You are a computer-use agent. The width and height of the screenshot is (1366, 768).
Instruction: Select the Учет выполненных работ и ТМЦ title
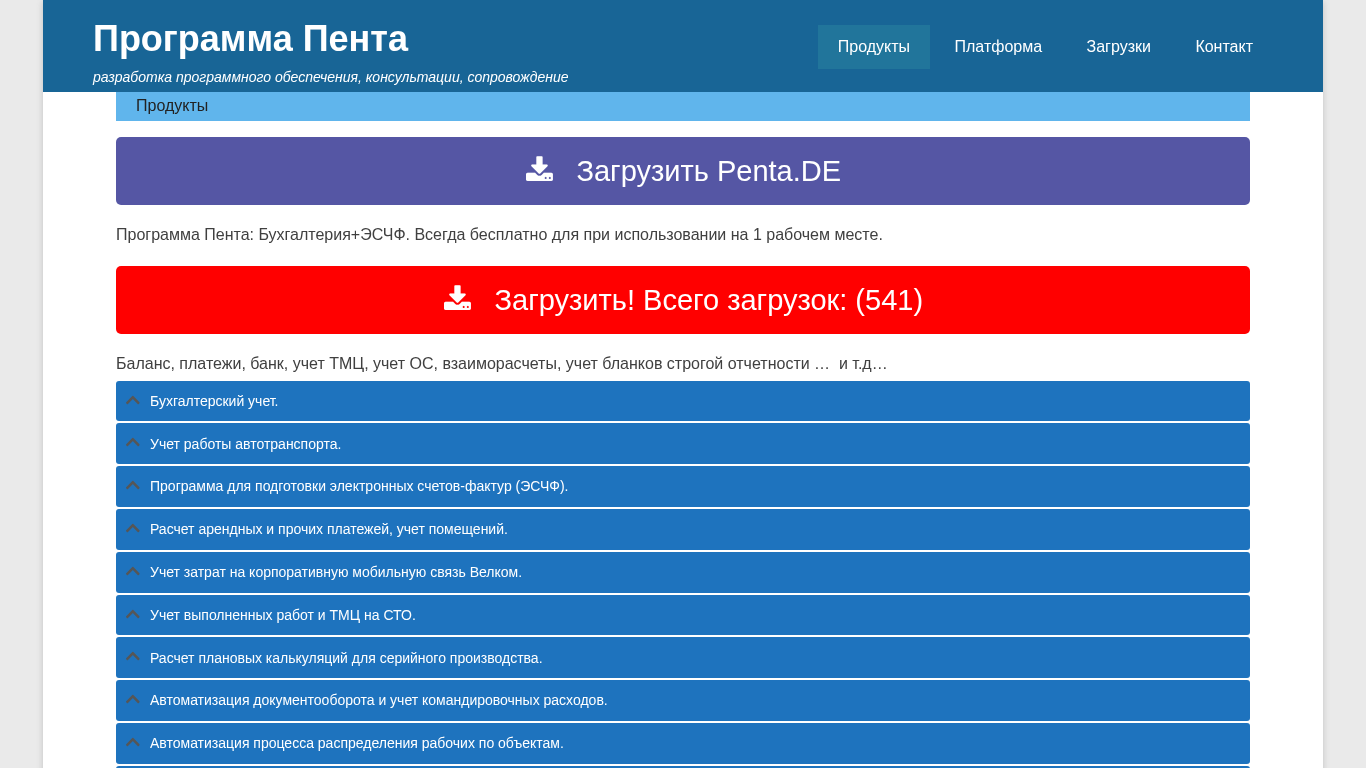pyautogui.click(x=283, y=615)
